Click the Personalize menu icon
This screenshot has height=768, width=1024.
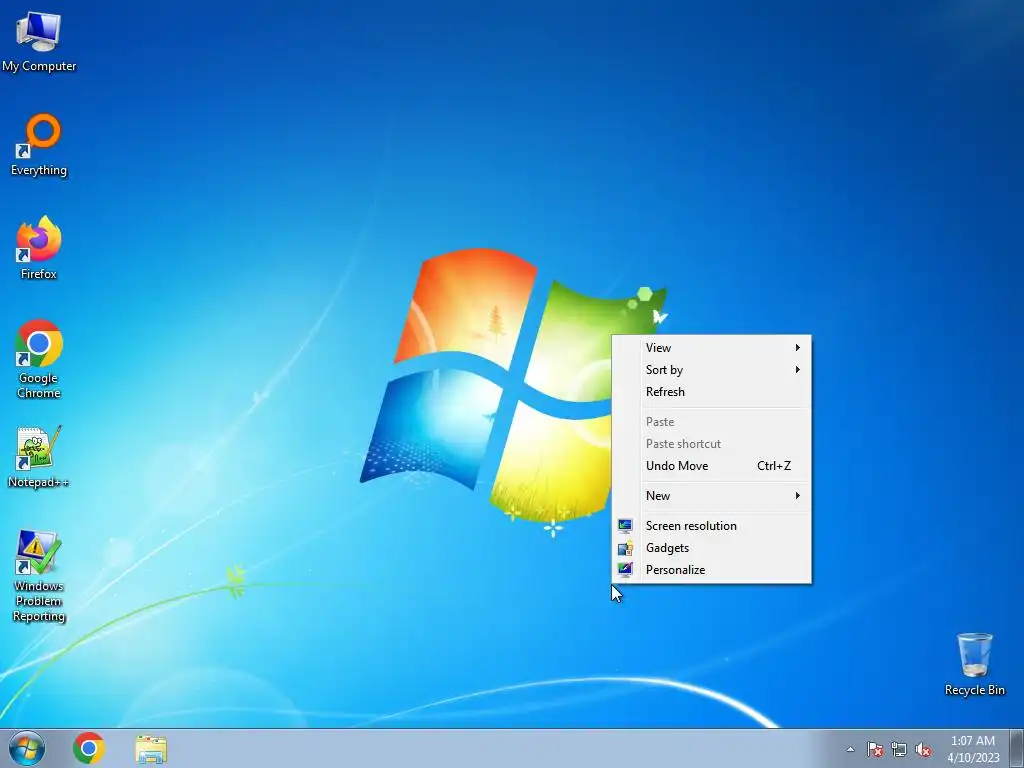click(x=625, y=569)
